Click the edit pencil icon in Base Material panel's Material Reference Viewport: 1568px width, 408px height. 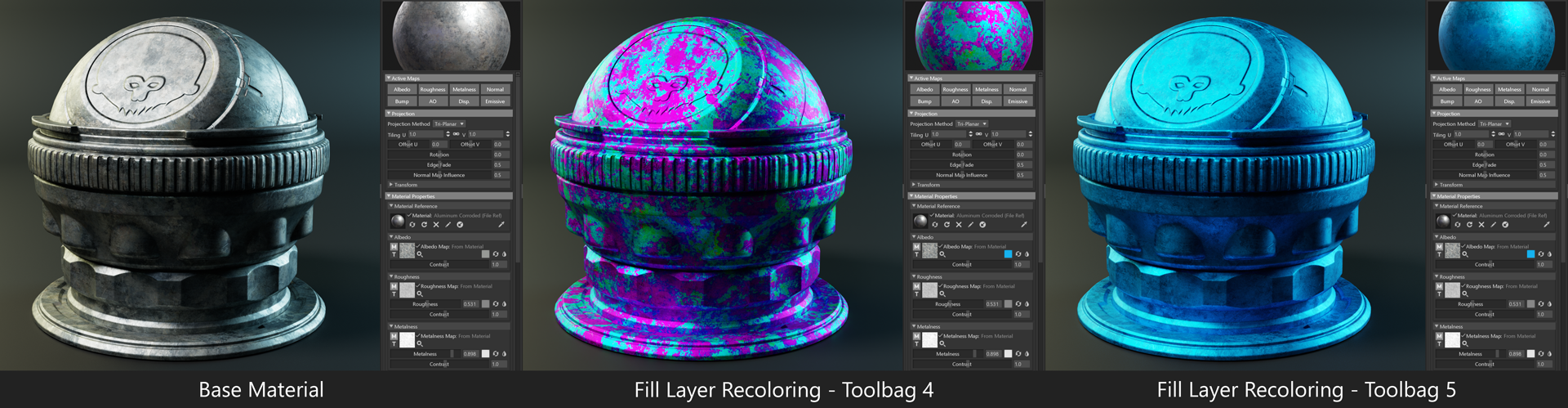448,224
